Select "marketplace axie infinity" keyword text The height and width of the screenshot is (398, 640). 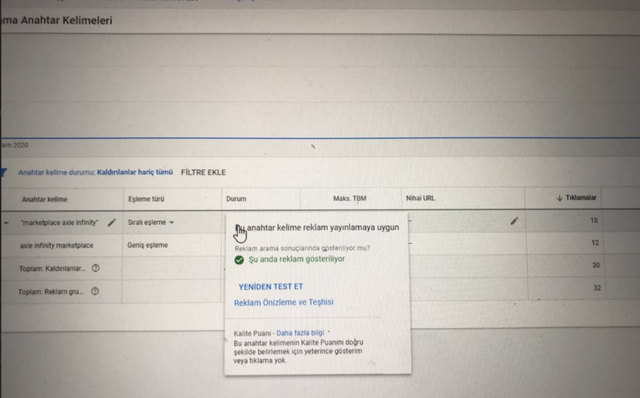pyautogui.click(x=60, y=222)
